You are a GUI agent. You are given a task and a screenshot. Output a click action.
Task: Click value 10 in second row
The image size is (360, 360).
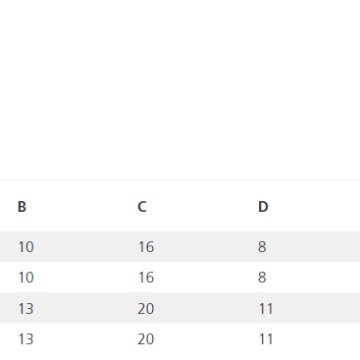pyautogui.click(x=26, y=277)
